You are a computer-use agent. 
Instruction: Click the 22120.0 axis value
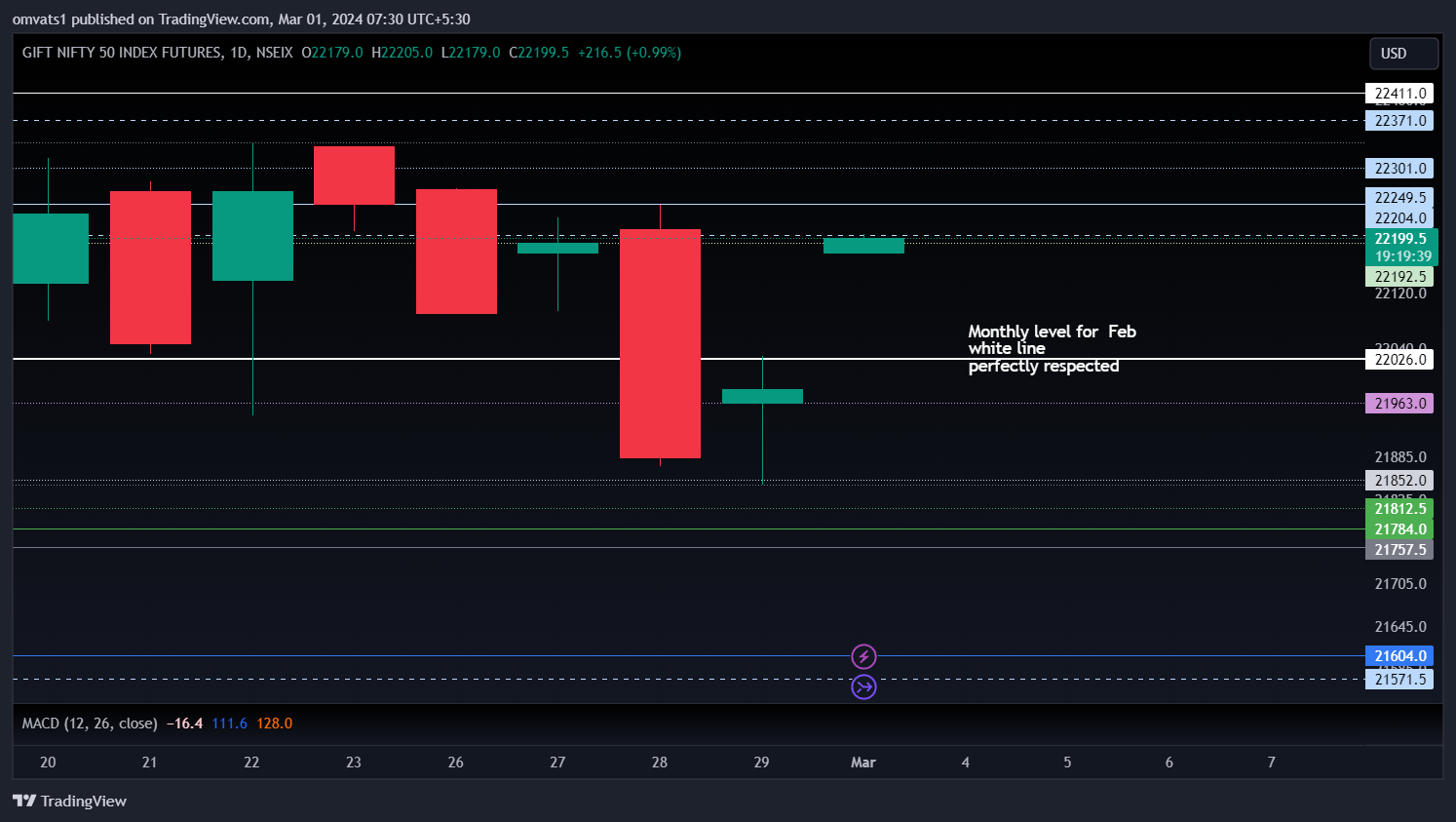1400,294
